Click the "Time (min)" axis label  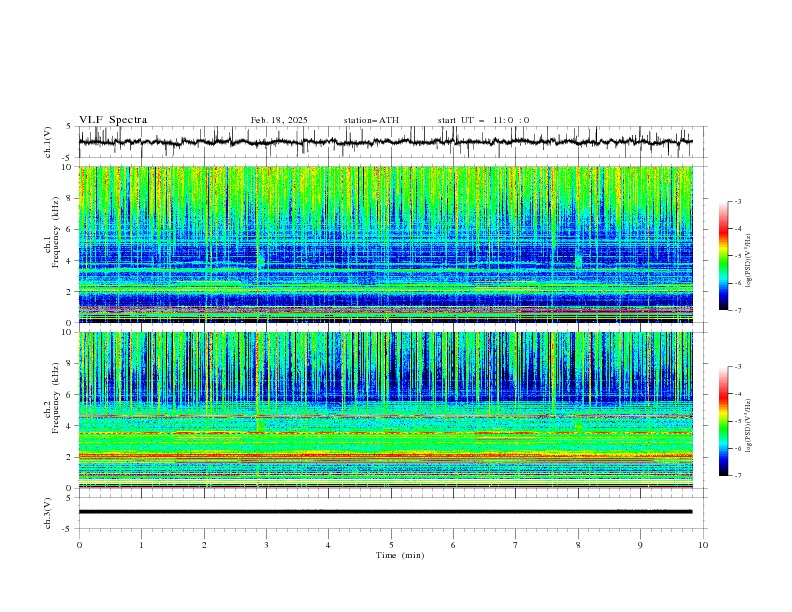coord(400,555)
